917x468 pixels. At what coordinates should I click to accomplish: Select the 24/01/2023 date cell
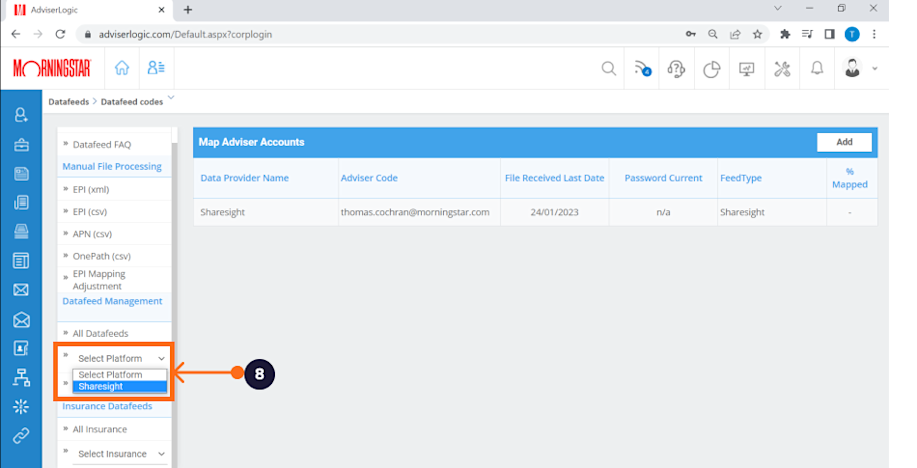click(x=554, y=212)
